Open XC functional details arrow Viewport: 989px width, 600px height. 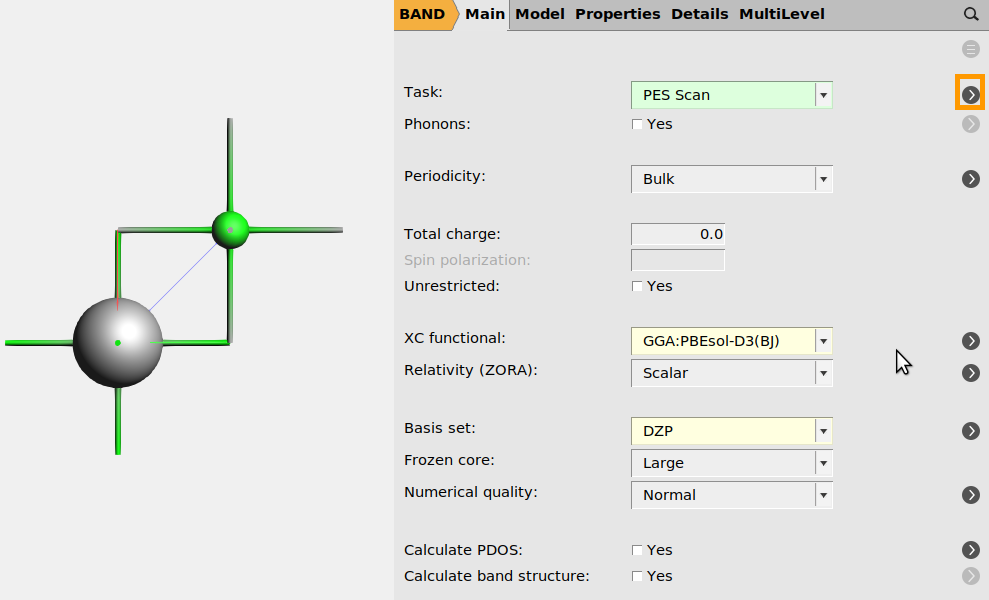970,341
